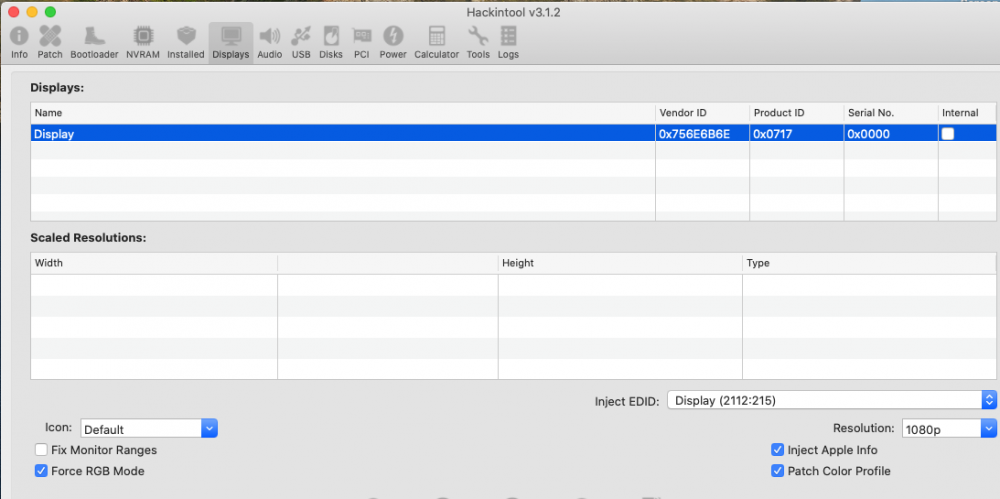Uncheck Force RGB Mode

point(42,471)
